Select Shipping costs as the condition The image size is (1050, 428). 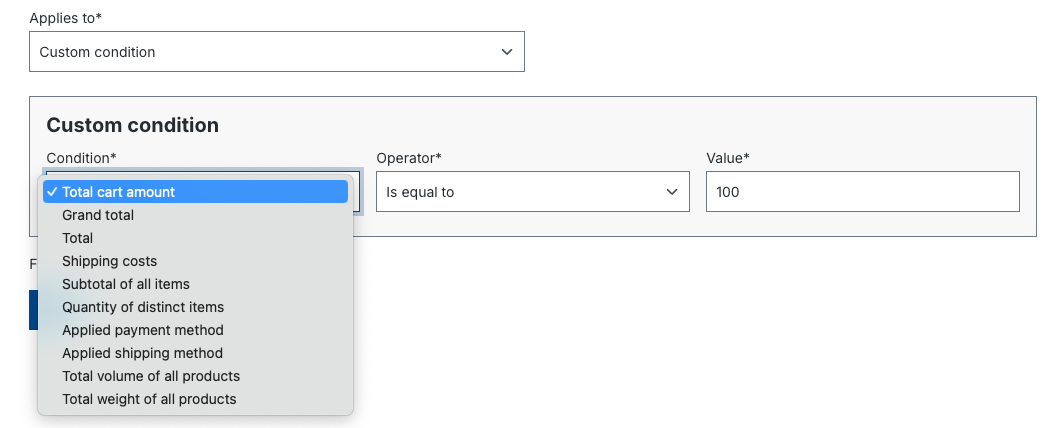pos(110,261)
